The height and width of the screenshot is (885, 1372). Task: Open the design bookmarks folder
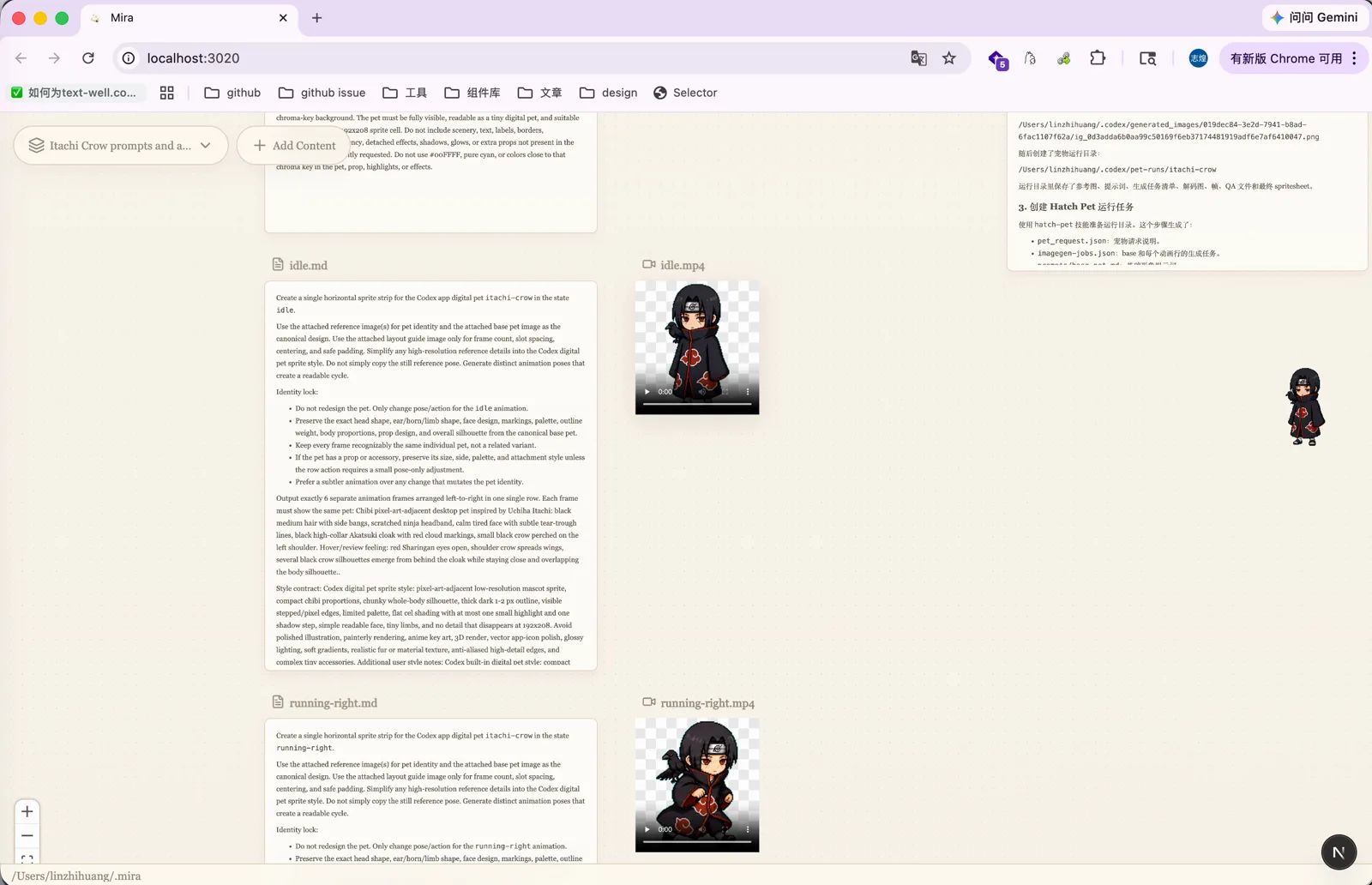609,93
